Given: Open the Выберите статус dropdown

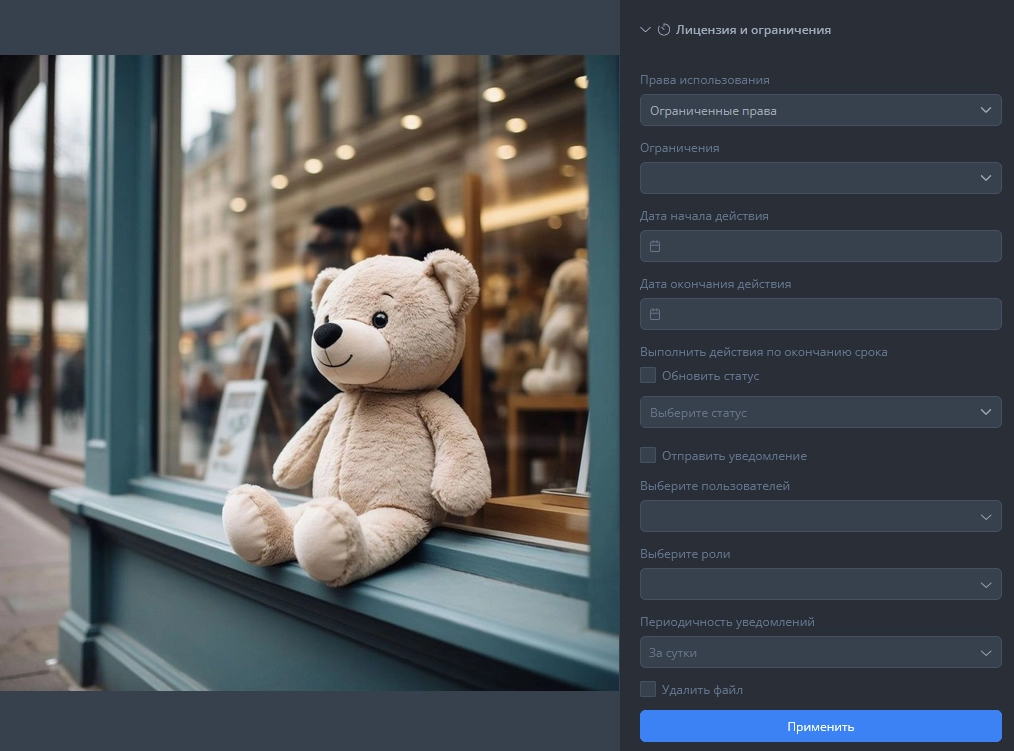Looking at the screenshot, I should point(820,412).
